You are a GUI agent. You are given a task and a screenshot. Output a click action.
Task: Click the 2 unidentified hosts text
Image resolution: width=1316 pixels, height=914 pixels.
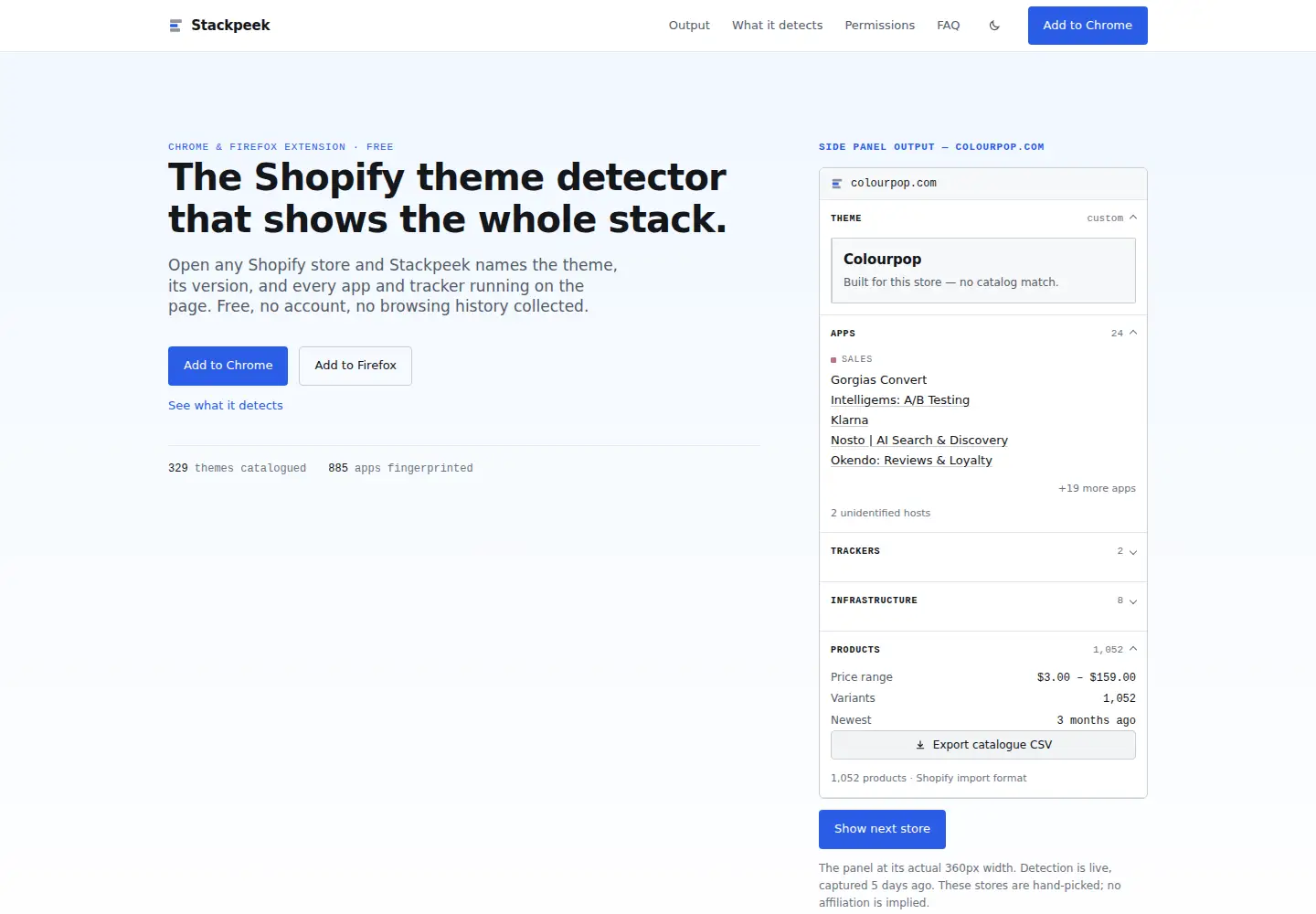coord(880,514)
